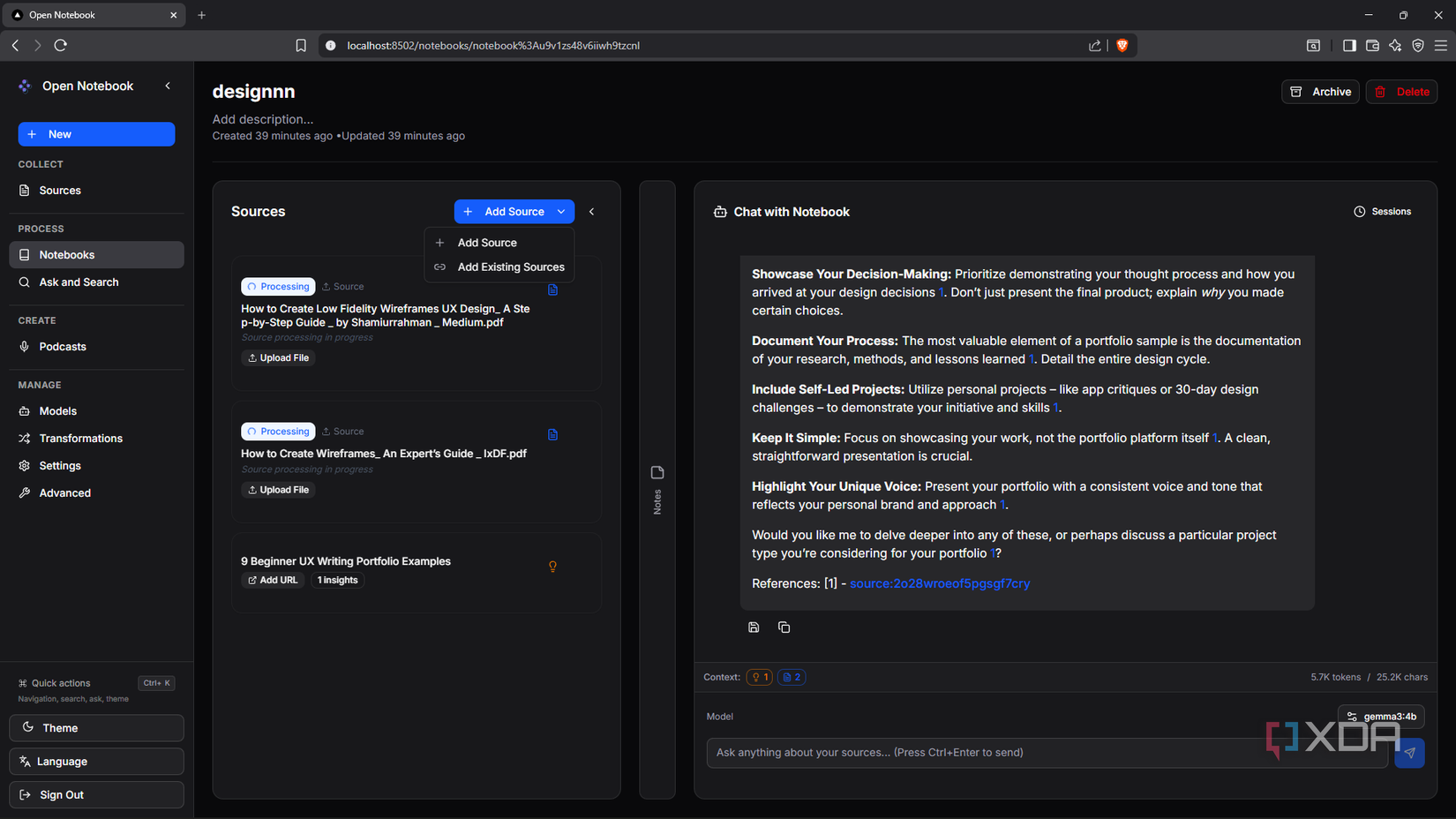Open Brave VPN shield icon
This screenshot has height=819, width=1456.
coord(1418,46)
